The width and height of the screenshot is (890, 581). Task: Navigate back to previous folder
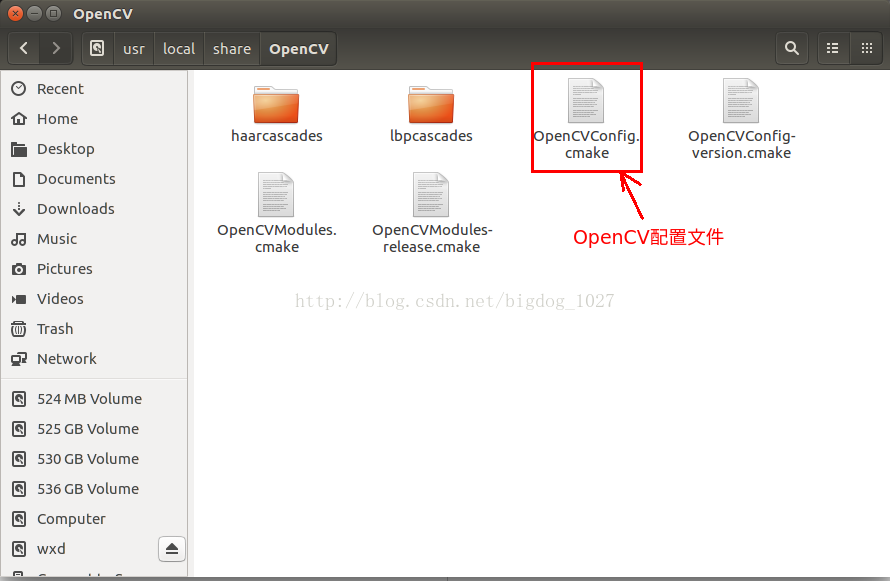pos(22,48)
